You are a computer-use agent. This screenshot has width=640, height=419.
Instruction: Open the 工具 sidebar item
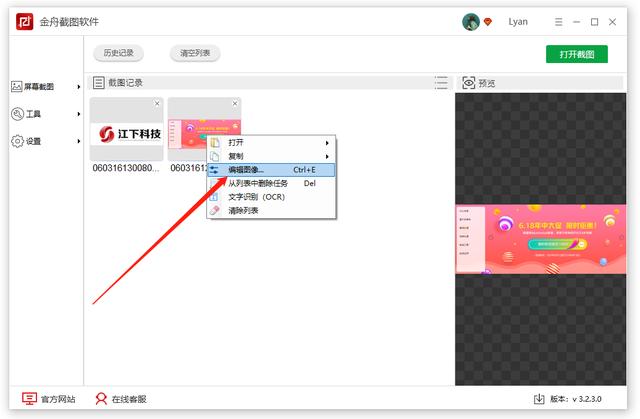point(45,114)
